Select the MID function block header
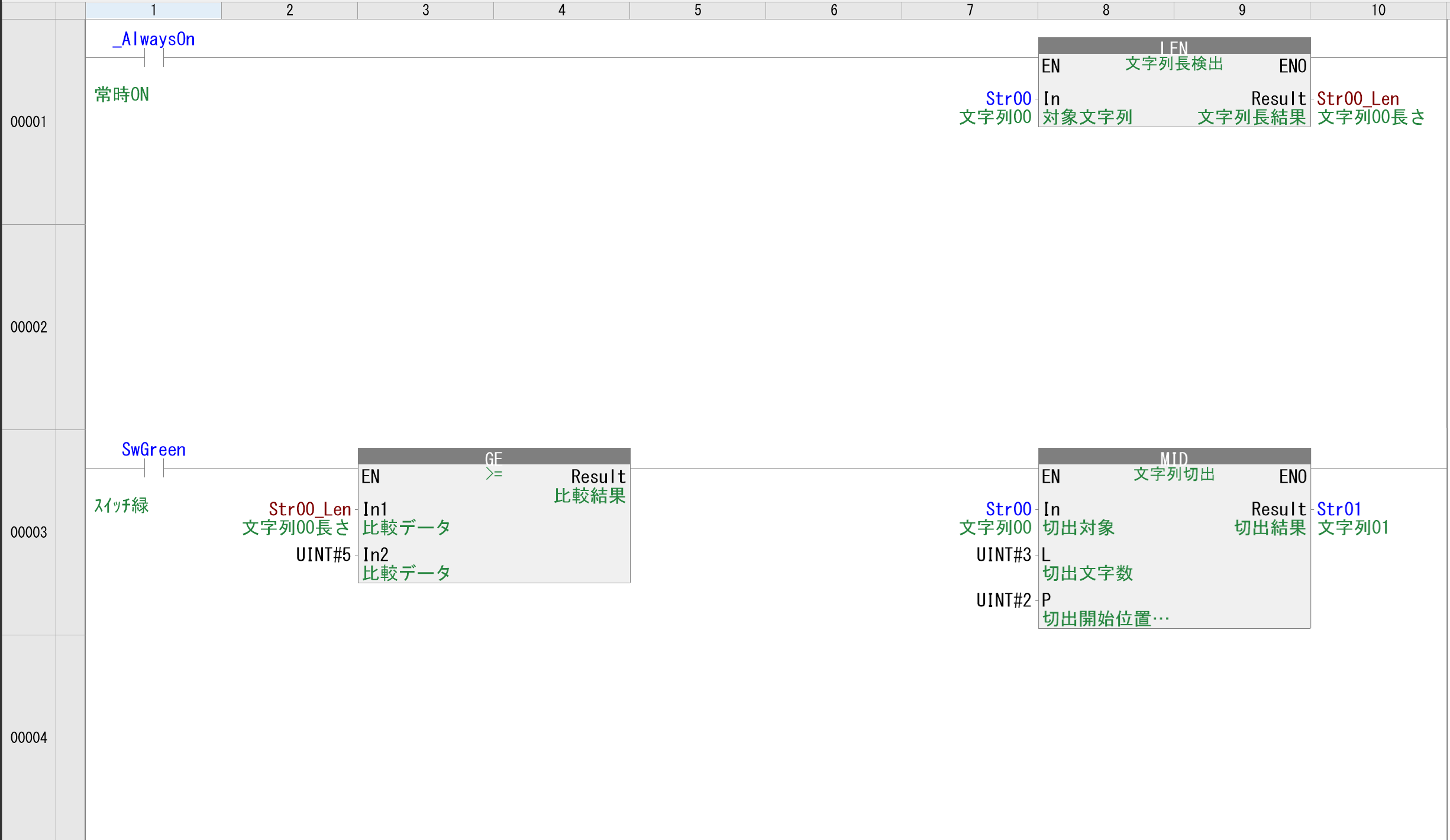Screen dimensions: 1450x840 pos(1174,457)
